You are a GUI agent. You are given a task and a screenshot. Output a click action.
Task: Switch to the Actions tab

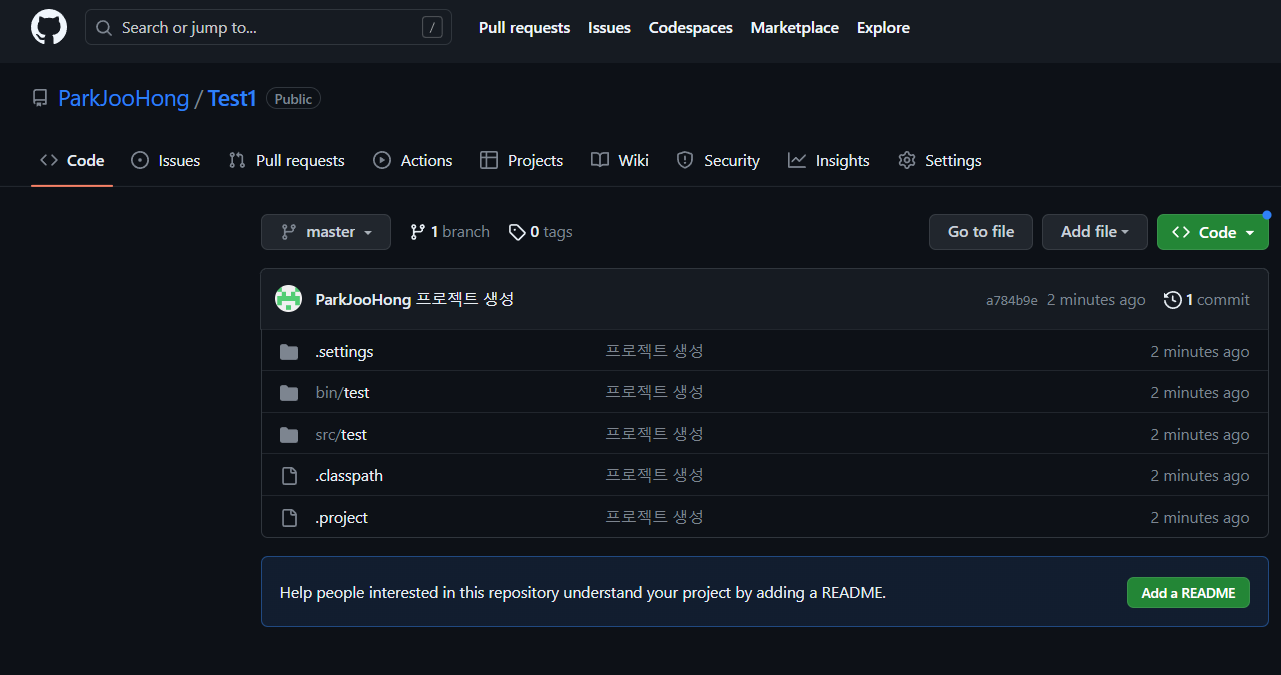[413, 160]
